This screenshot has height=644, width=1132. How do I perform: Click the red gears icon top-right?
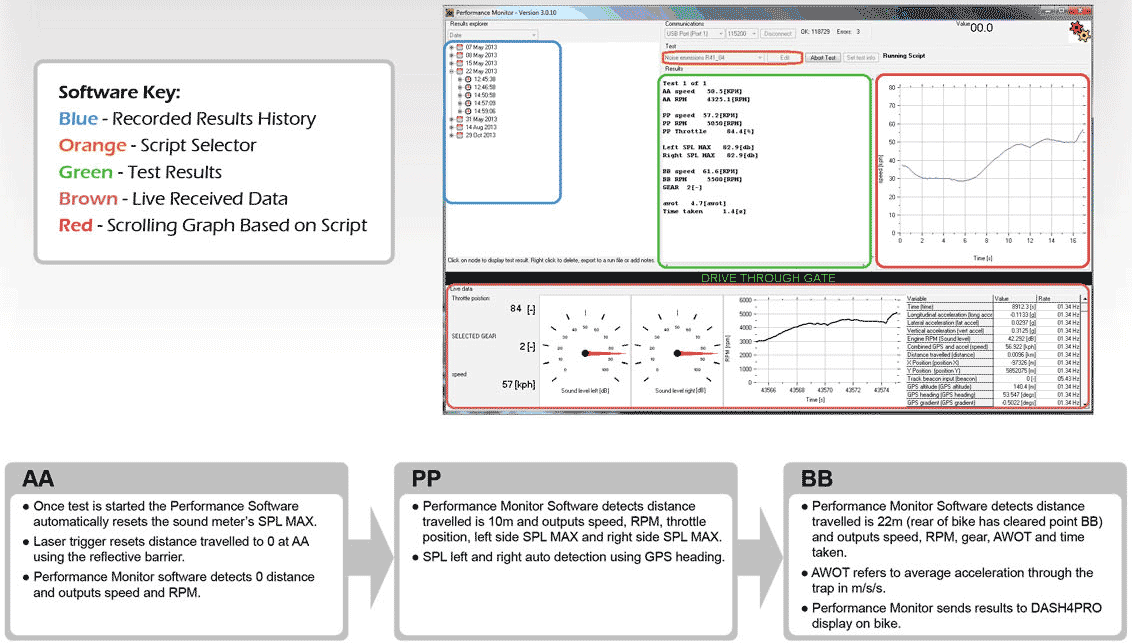[x=1078, y=30]
